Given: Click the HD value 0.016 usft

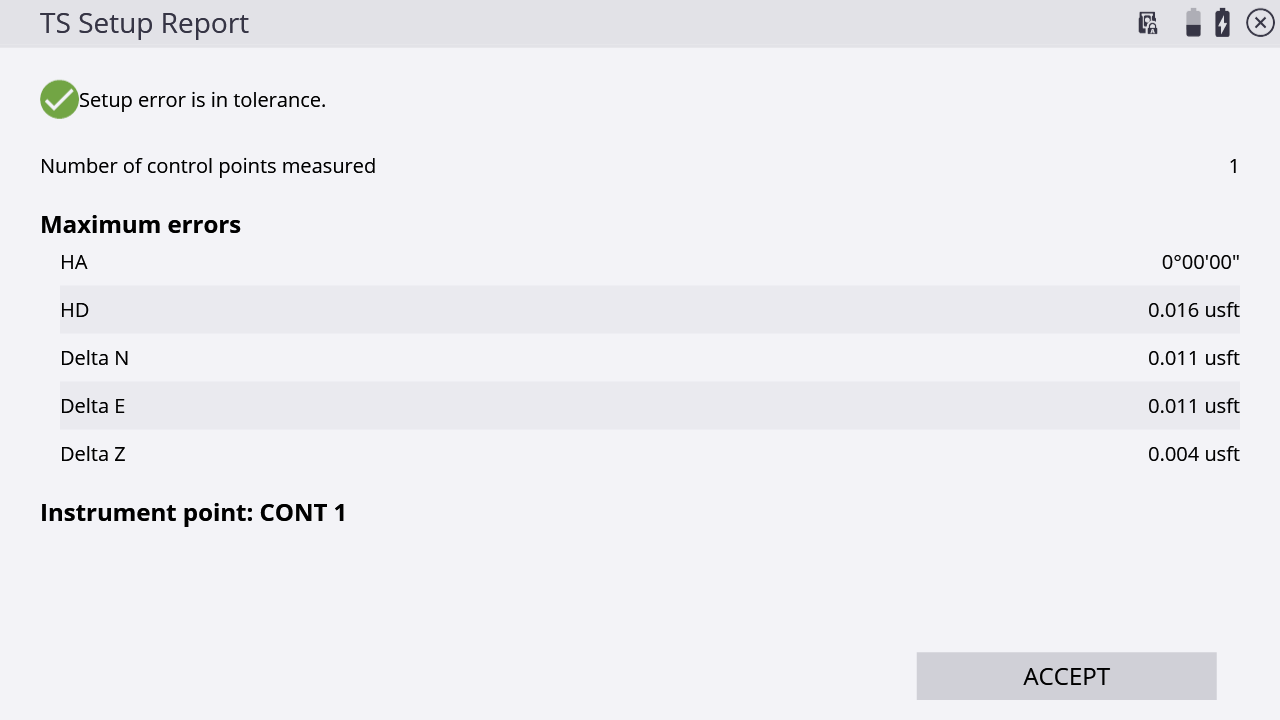Looking at the screenshot, I should click(x=1194, y=310).
